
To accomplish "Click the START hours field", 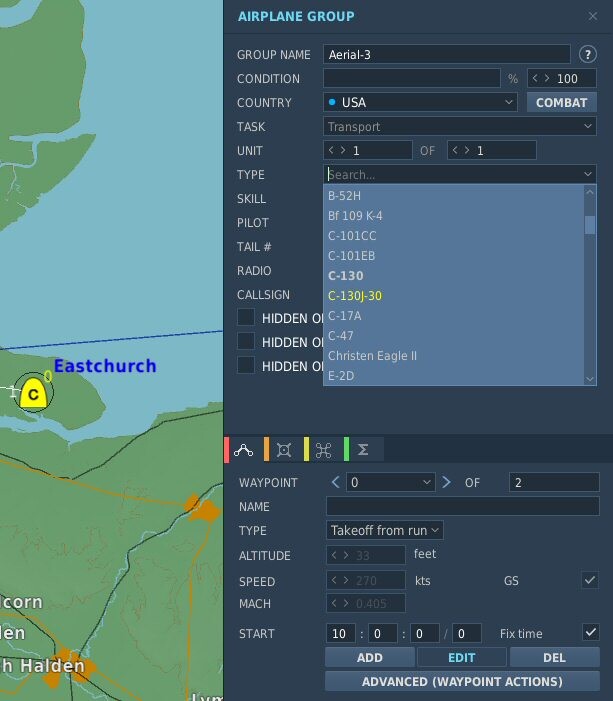I will coord(341,633).
